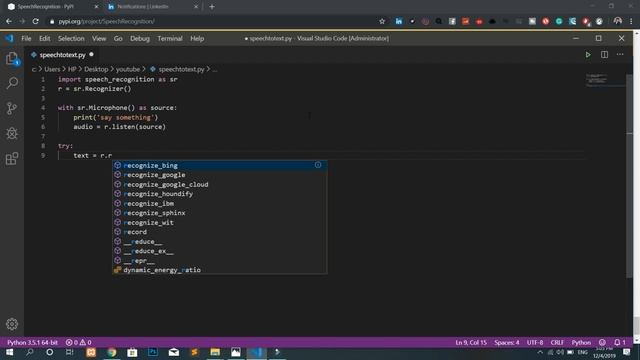
Task: Close the SpeechRecognition PyPI browser tab
Action: click(96, 7)
